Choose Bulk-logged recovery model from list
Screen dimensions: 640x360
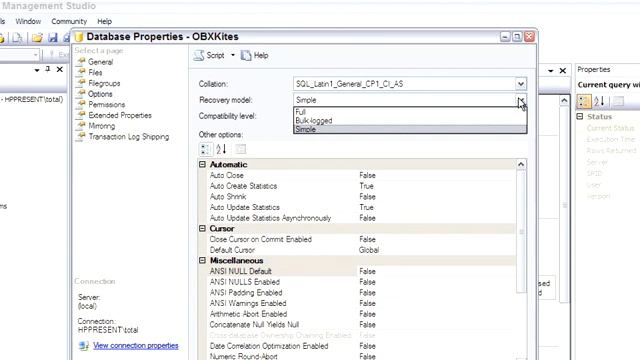pos(410,120)
